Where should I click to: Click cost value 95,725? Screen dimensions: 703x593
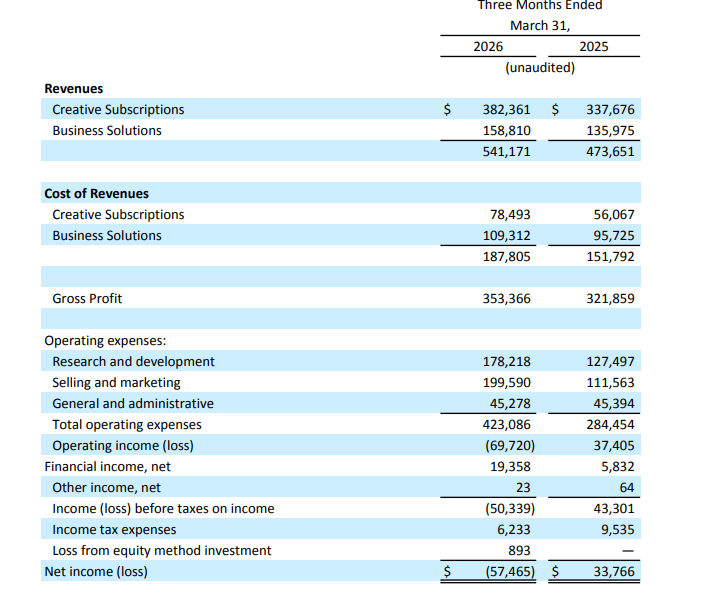(x=614, y=236)
